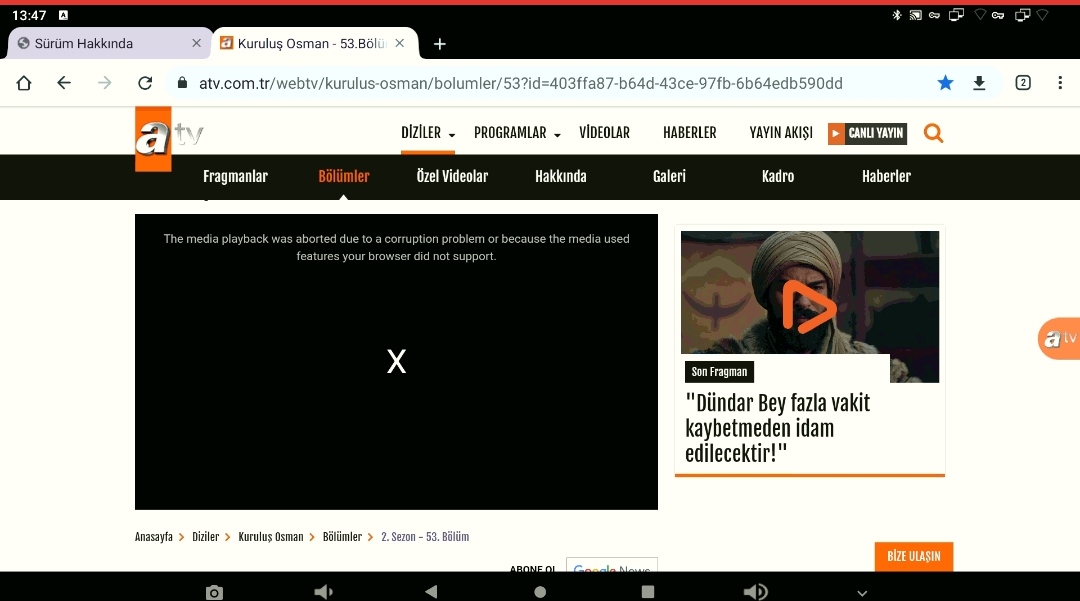This screenshot has width=1080, height=601.
Task: Edit the atv.com.tr address bar URL
Action: [521, 83]
